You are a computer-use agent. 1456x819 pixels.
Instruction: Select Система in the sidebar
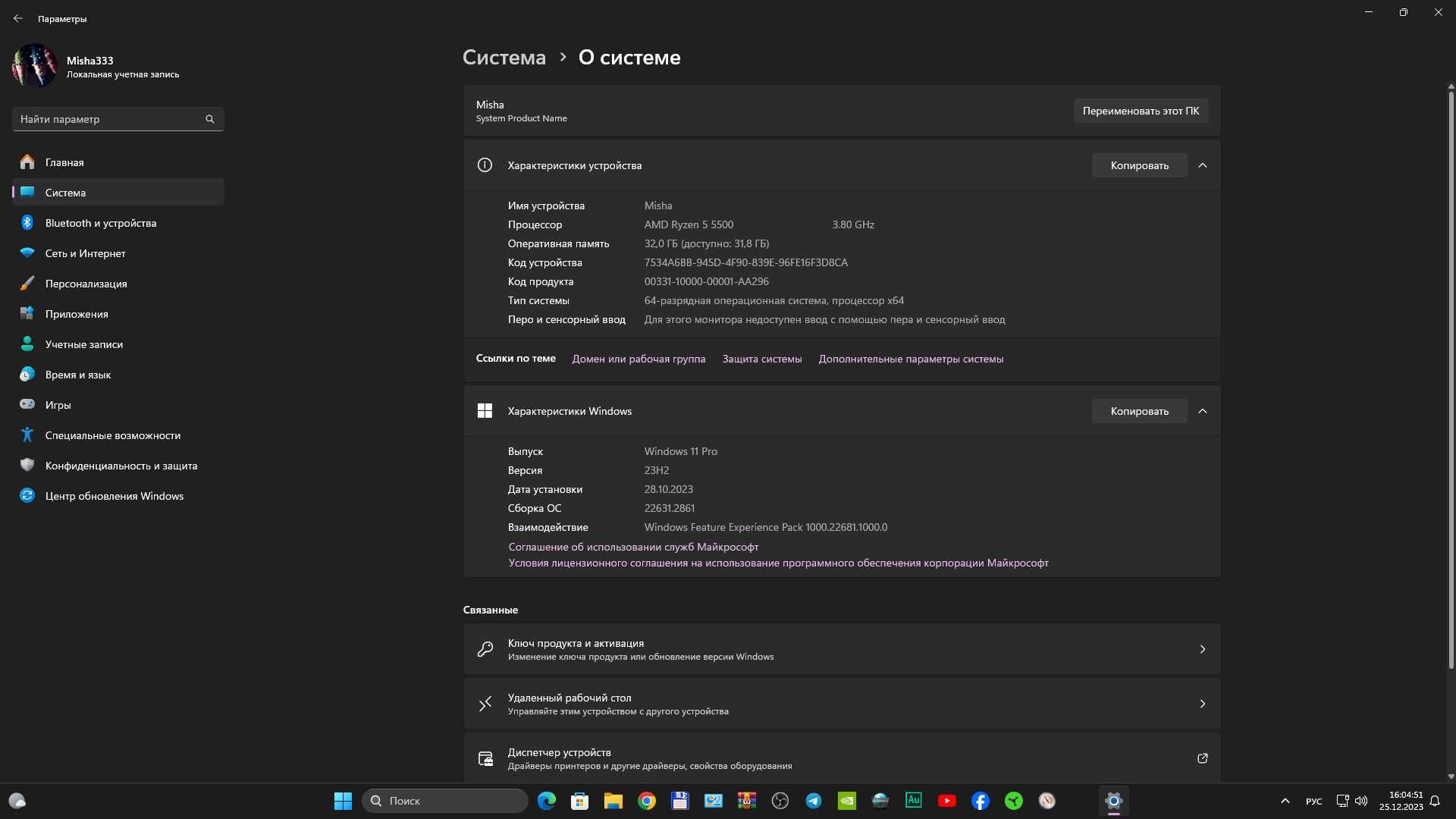[x=118, y=193]
